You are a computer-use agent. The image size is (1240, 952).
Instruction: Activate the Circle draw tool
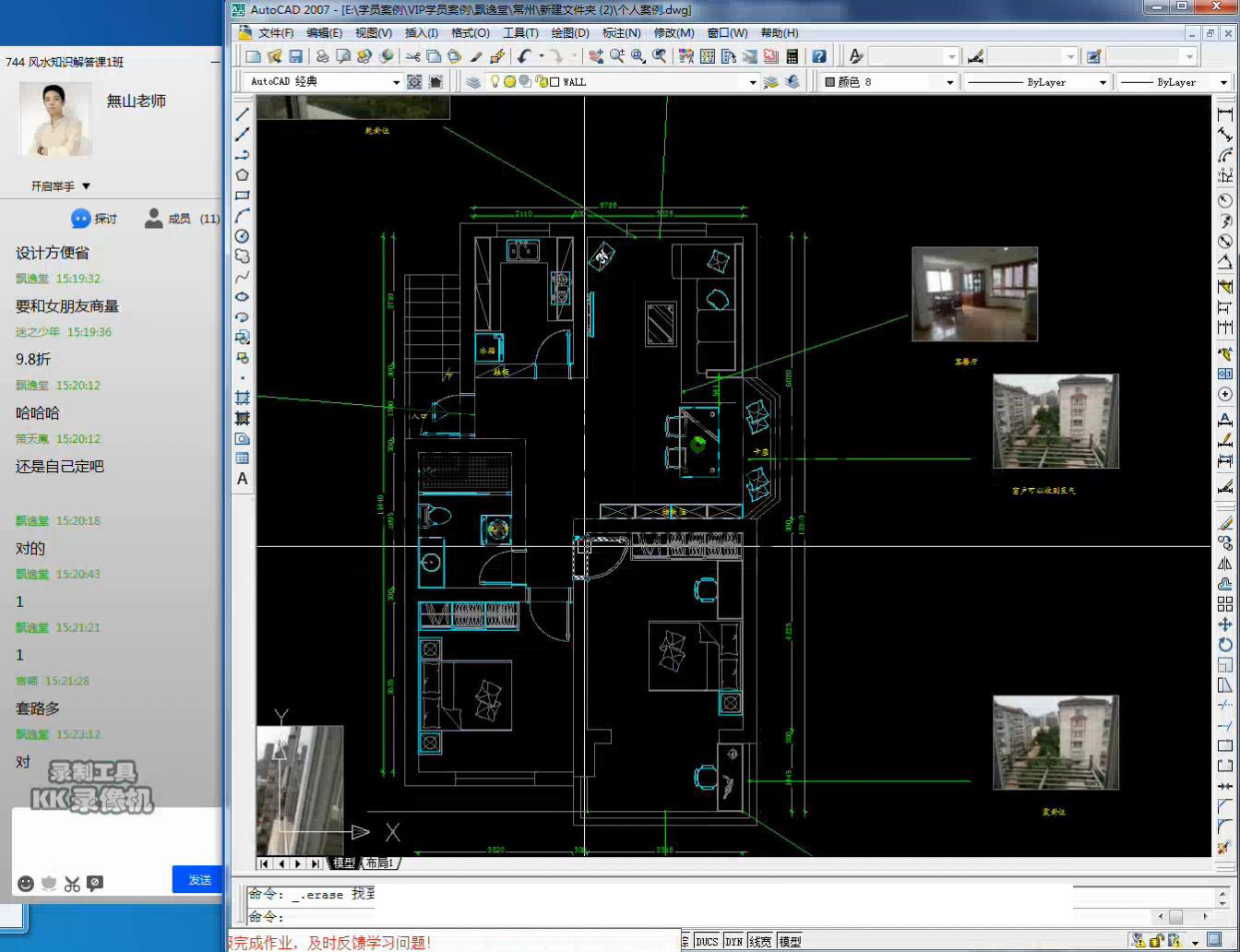click(243, 236)
